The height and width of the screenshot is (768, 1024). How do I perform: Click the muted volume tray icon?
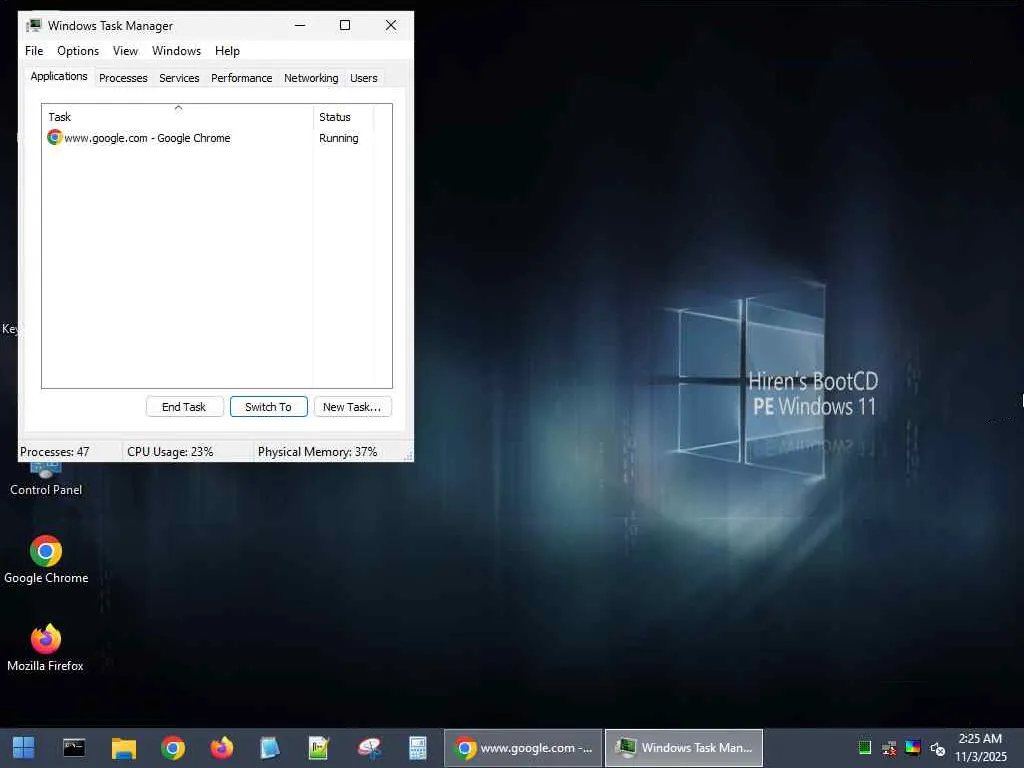(937, 748)
